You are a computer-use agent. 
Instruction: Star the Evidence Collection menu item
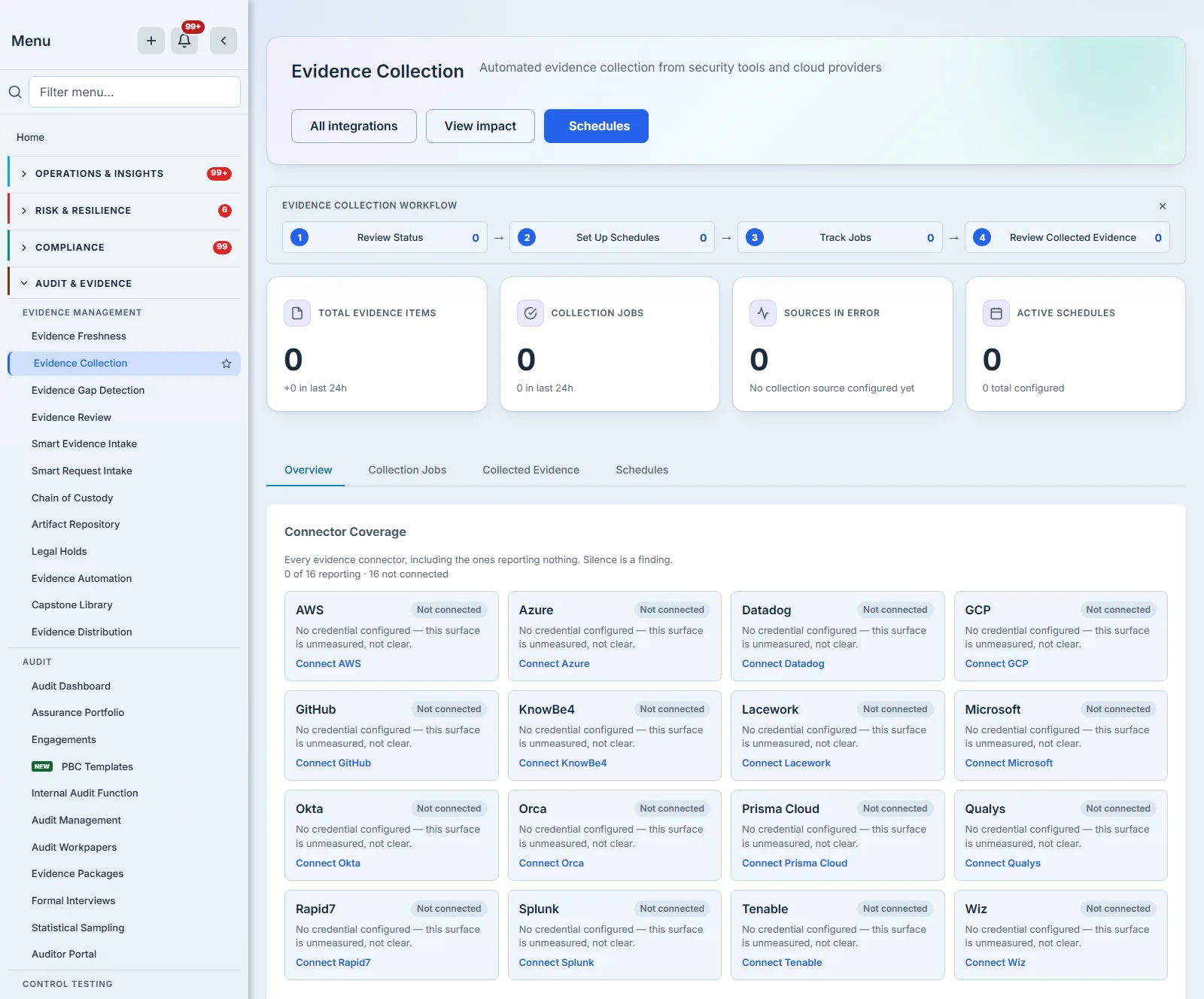pos(227,364)
